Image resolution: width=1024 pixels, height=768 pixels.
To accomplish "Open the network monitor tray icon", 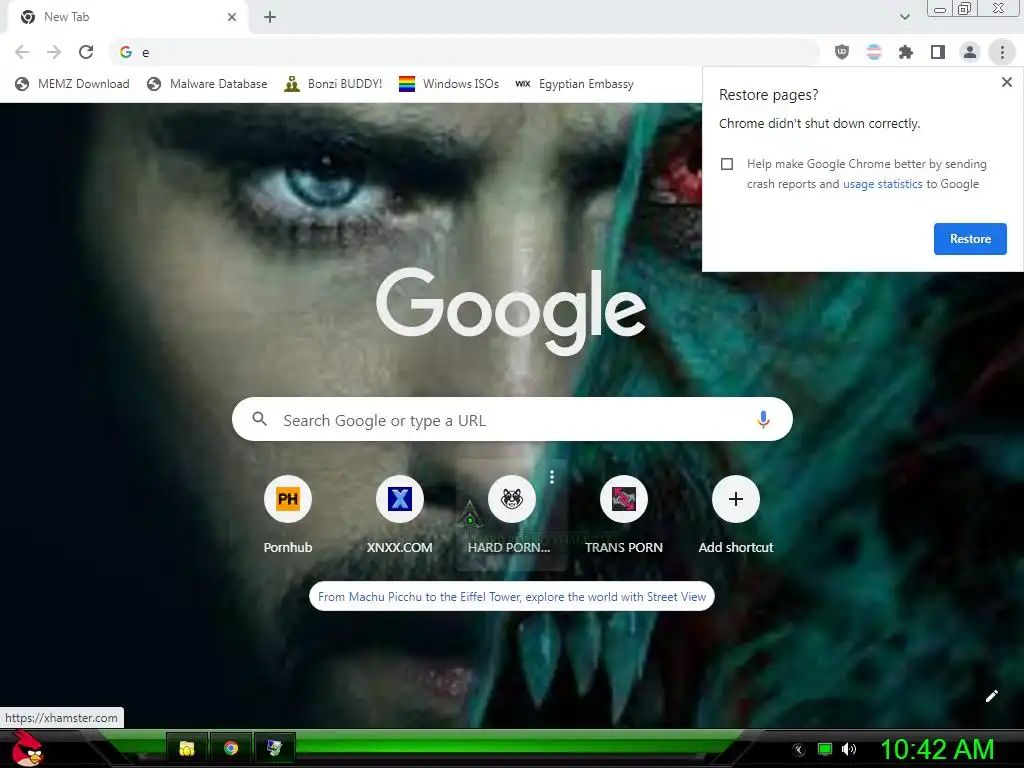I will pyautogui.click(x=825, y=749).
